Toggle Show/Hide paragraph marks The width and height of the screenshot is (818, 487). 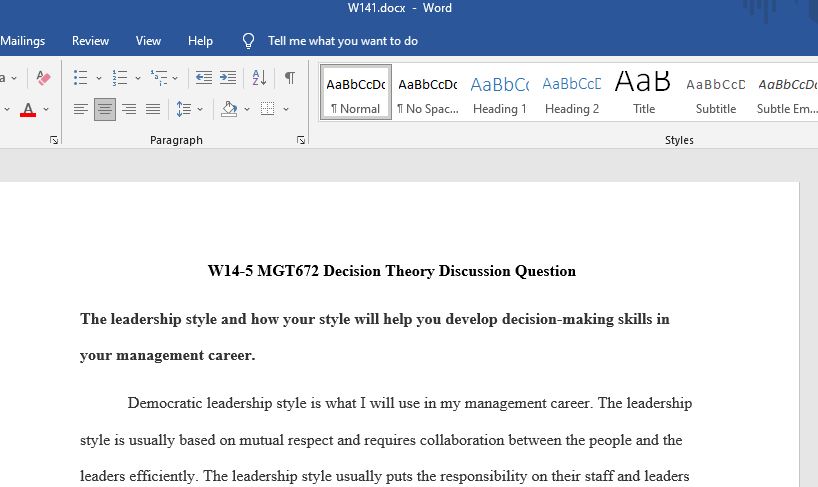[290, 78]
